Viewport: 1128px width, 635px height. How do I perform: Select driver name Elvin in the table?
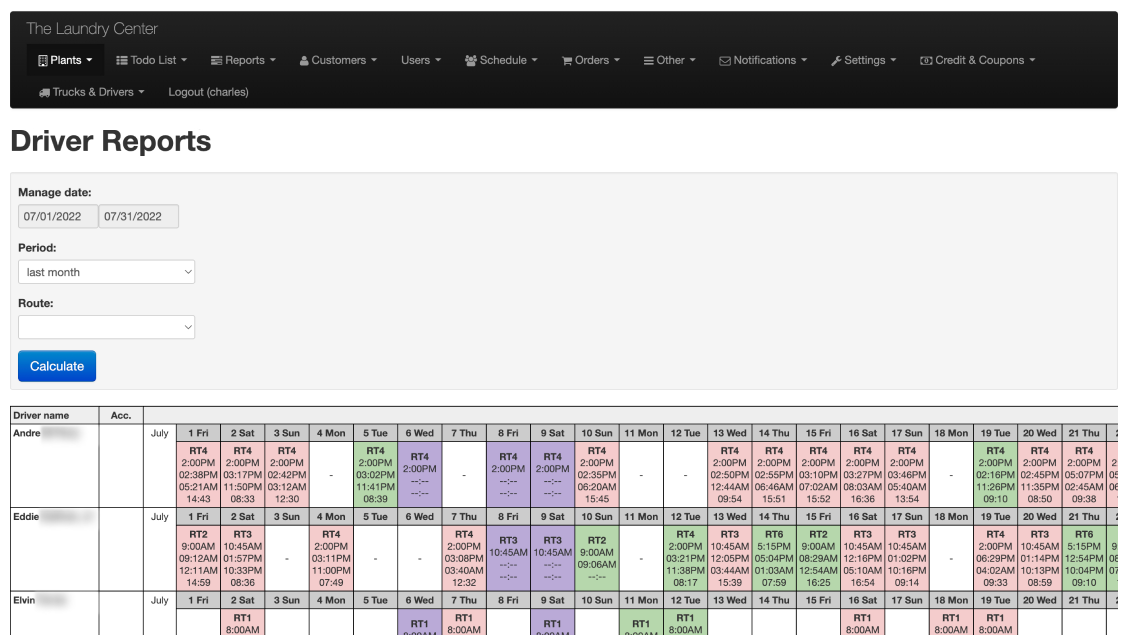click(x=24, y=600)
